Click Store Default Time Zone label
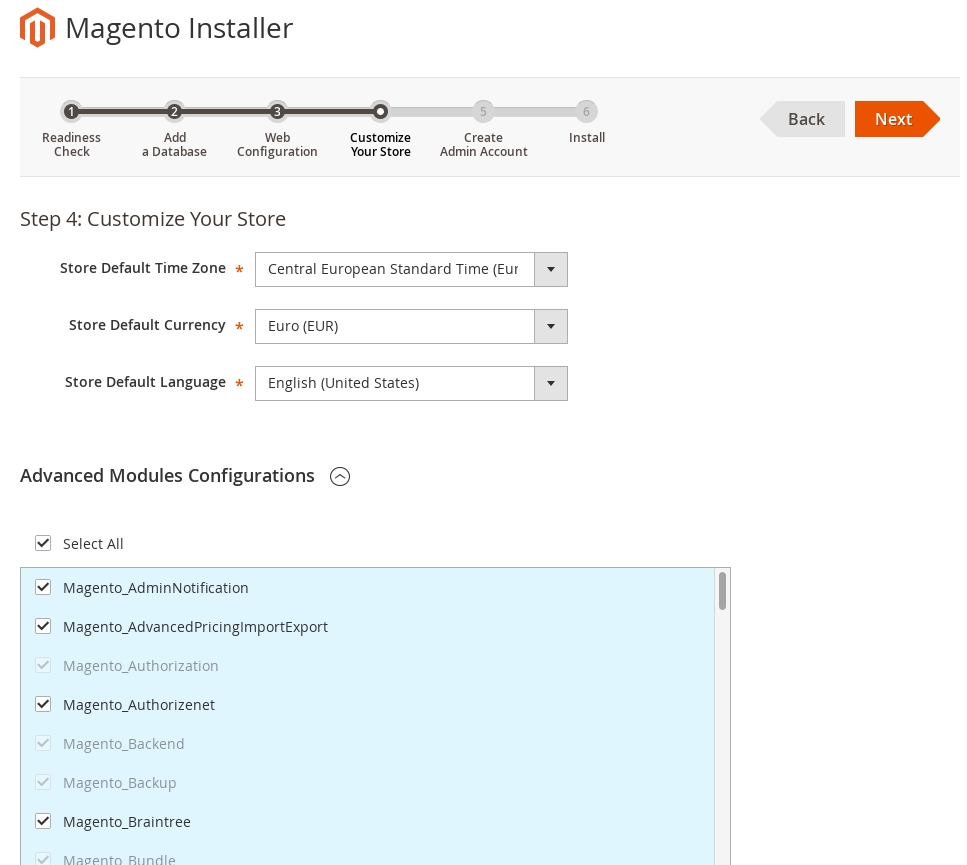This screenshot has width=967, height=865. click(x=143, y=268)
